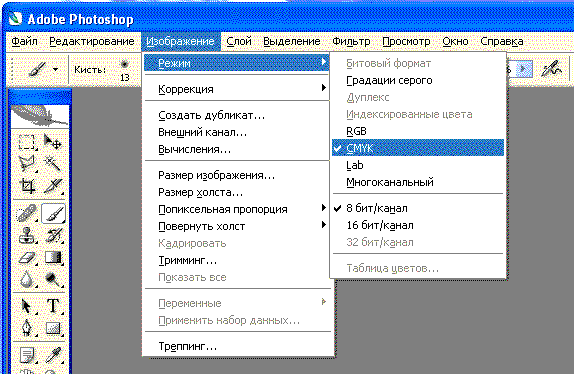Click the greyed Битовый формат mode
Viewport: 574px width, 374px height.
(x=418, y=63)
